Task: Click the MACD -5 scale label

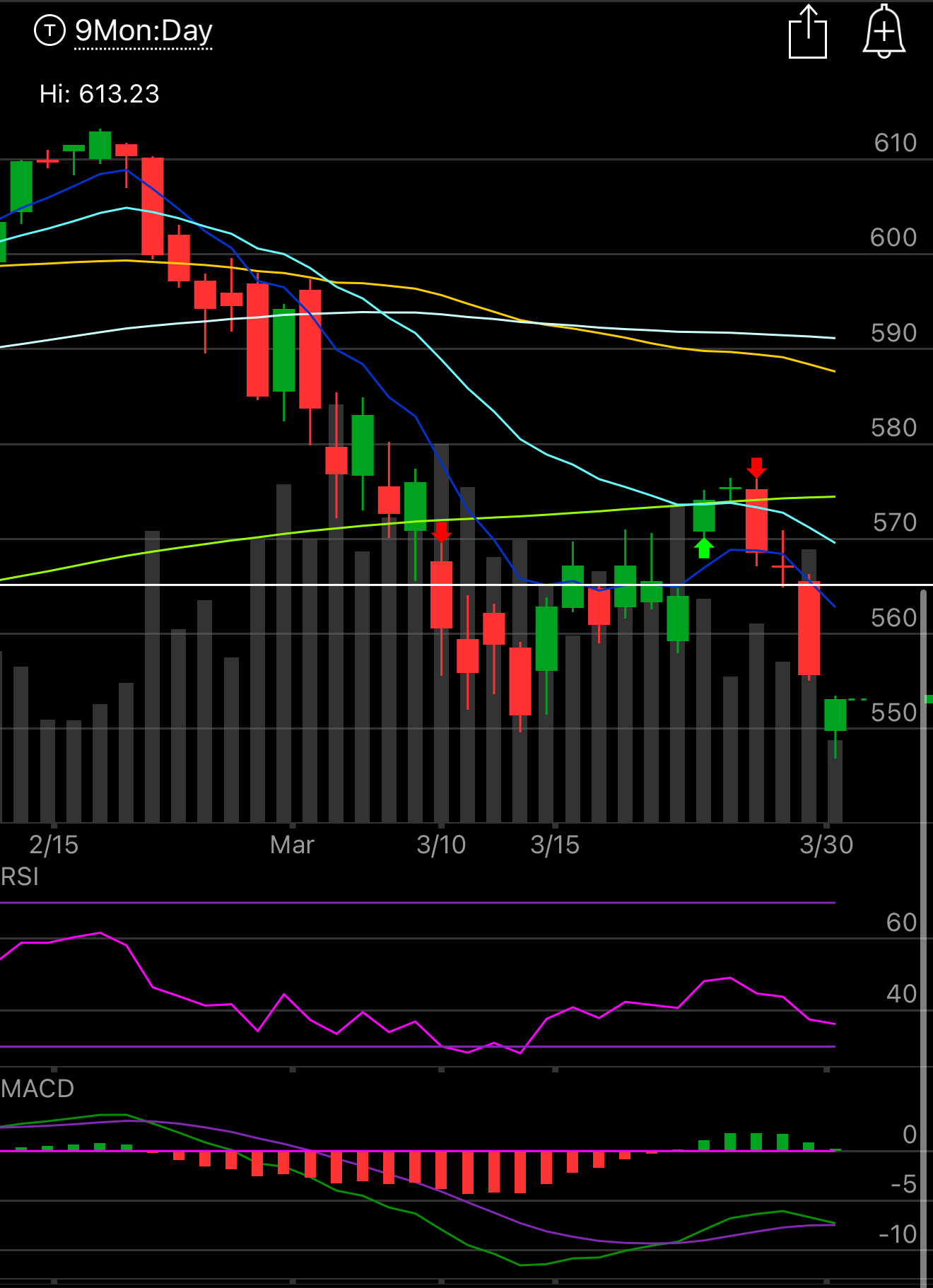Action: tap(903, 1184)
